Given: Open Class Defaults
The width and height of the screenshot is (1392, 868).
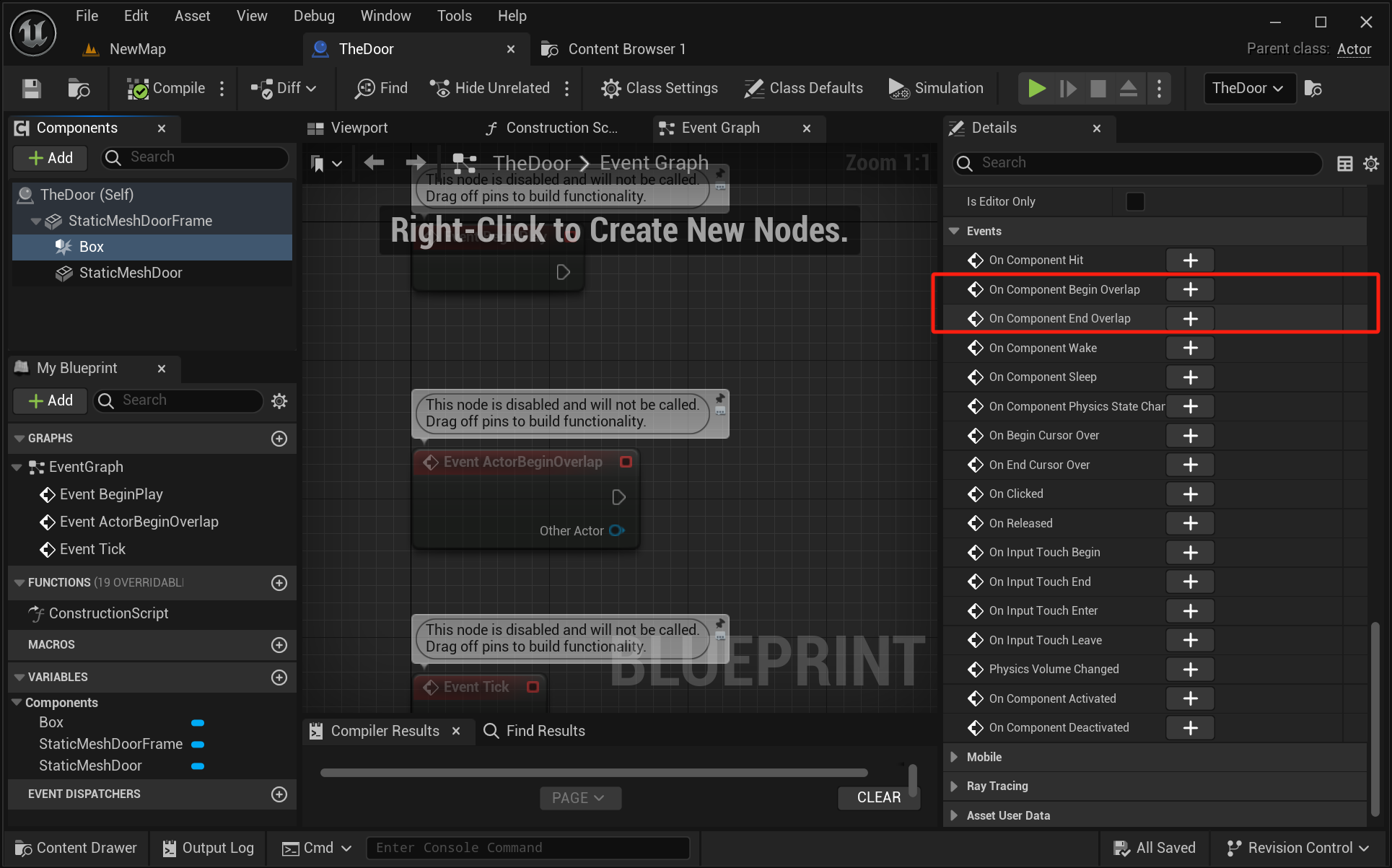Looking at the screenshot, I should coord(804,89).
